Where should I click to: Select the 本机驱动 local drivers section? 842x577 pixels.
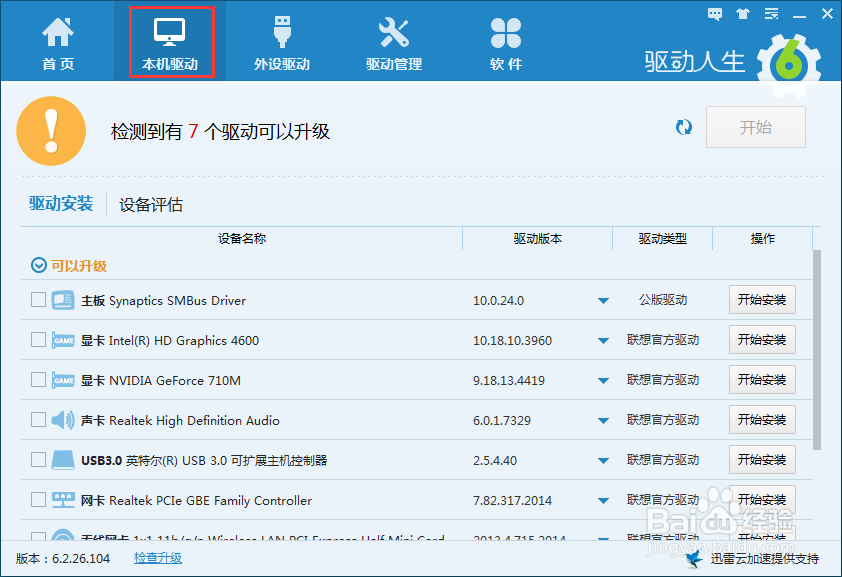point(170,40)
